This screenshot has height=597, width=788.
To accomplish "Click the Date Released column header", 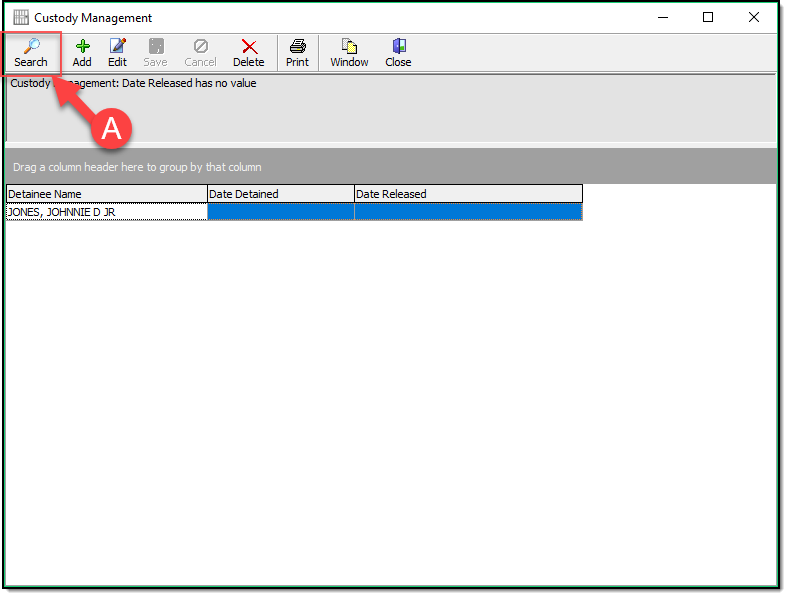I will pos(467,194).
